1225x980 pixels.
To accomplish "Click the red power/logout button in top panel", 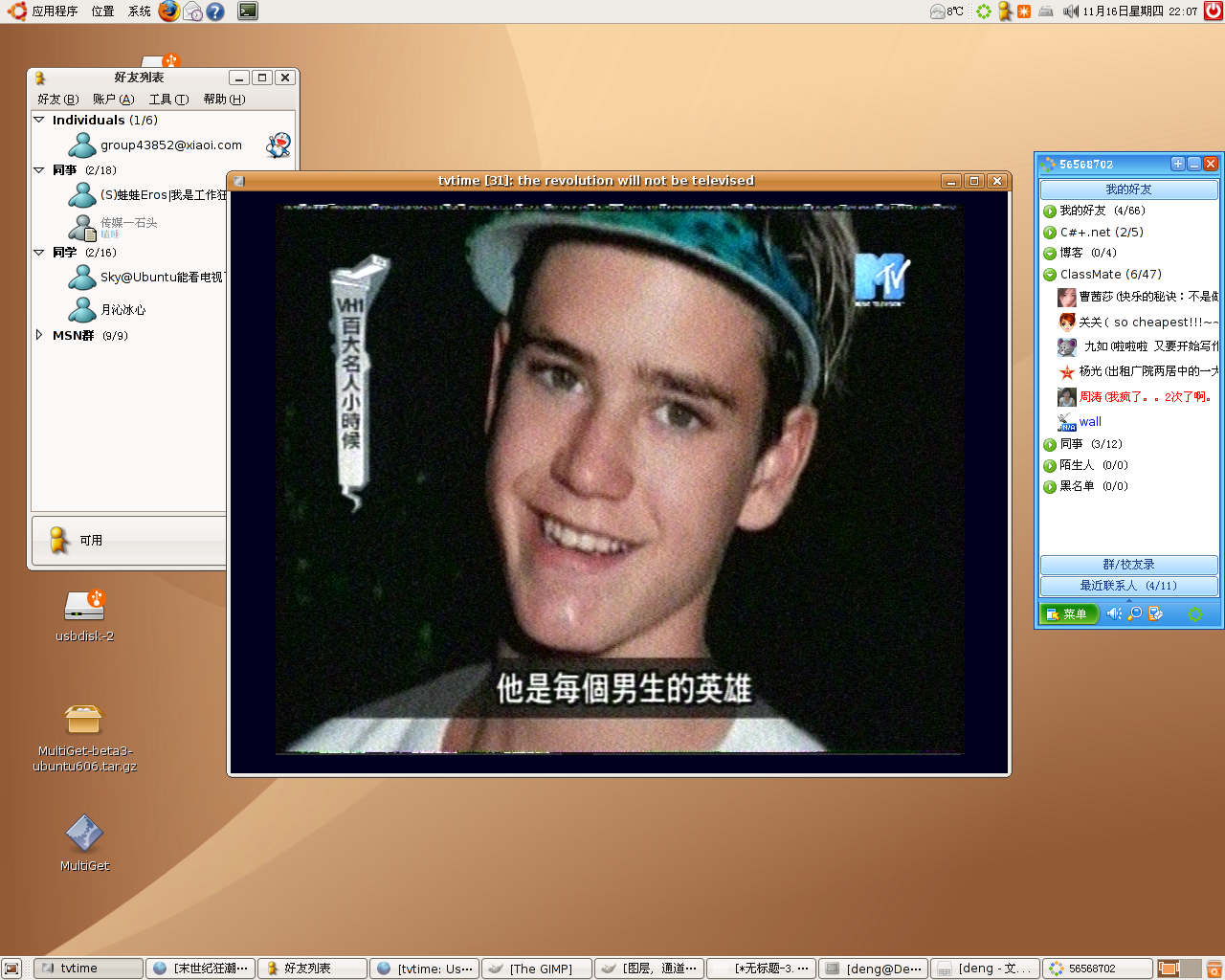I will click(1214, 11).
